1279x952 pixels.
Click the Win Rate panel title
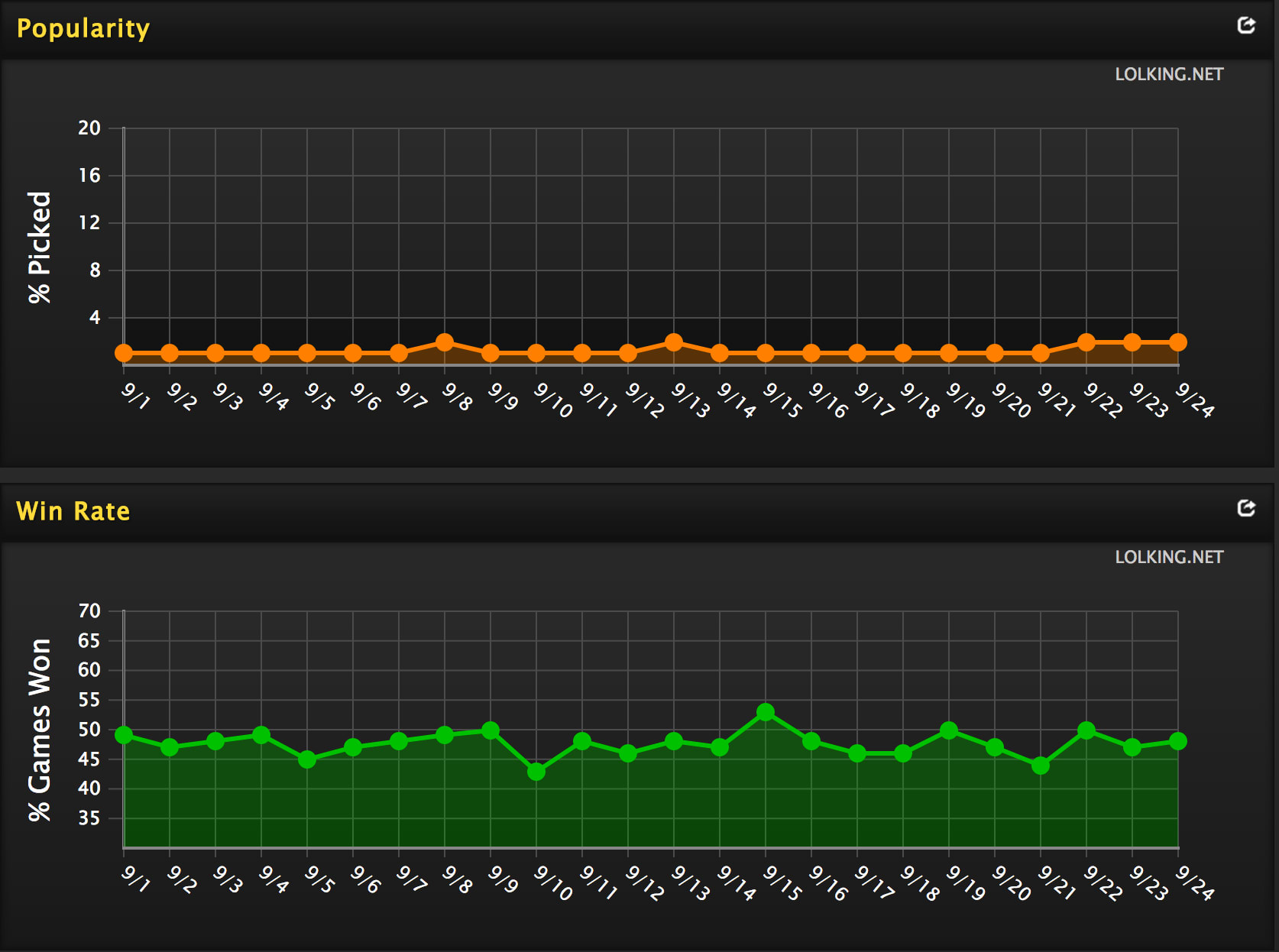click(73, 511)
